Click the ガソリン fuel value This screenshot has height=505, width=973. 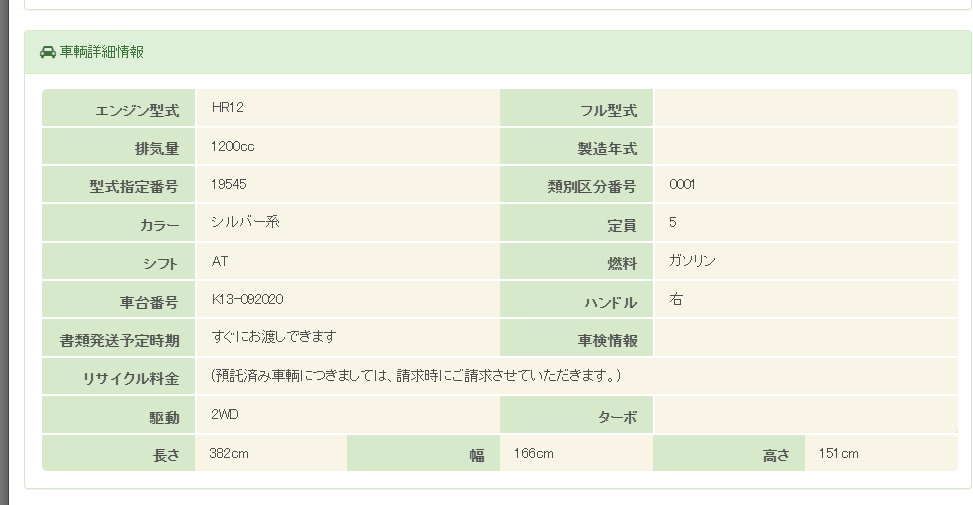click(x=692, y=261)
